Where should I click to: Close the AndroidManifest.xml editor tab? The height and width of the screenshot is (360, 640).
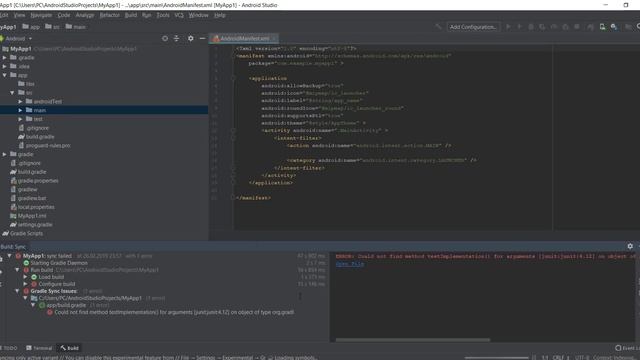click(x=274, y=39)
